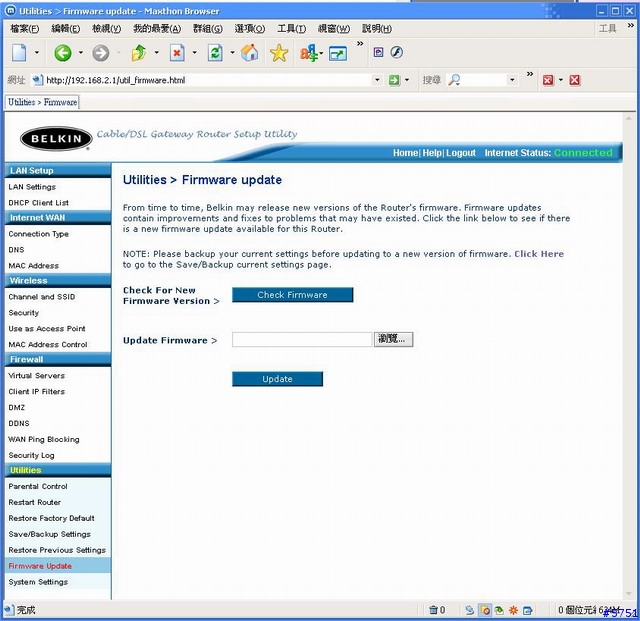
Task: Click the purple plugin icon in toolbar
Action: 378,52
